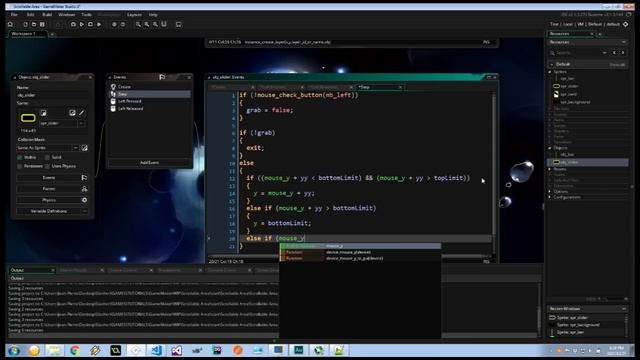Viewport: 640px width, 360px height.
Task: Select spr_background in Resources tree
Action: coord(575,102)
